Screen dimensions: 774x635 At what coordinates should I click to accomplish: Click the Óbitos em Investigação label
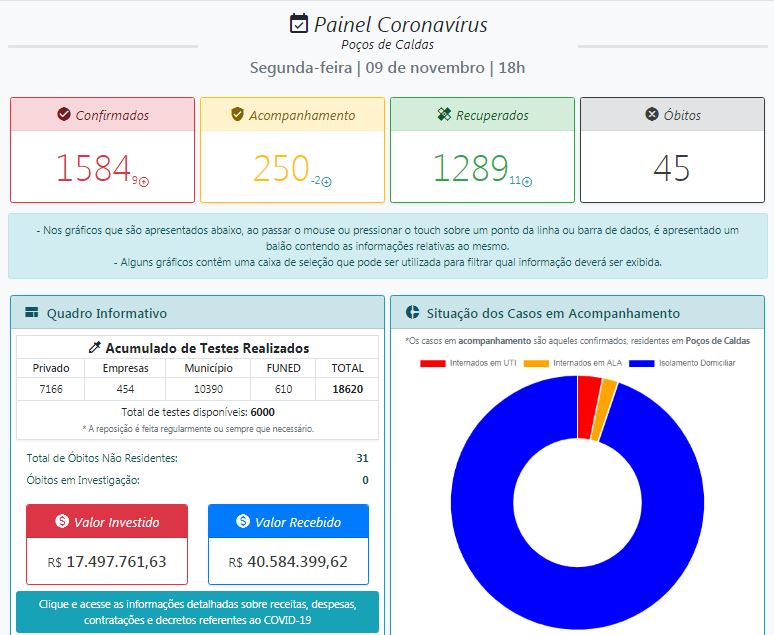[83, 480]
